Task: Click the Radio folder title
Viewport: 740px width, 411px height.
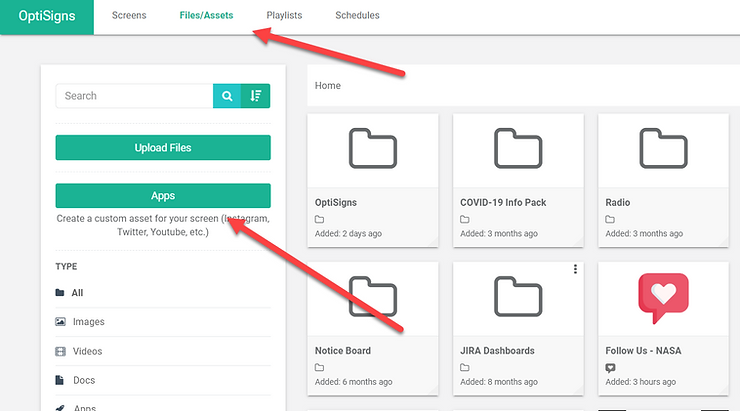Action: (x=618, y=202)
